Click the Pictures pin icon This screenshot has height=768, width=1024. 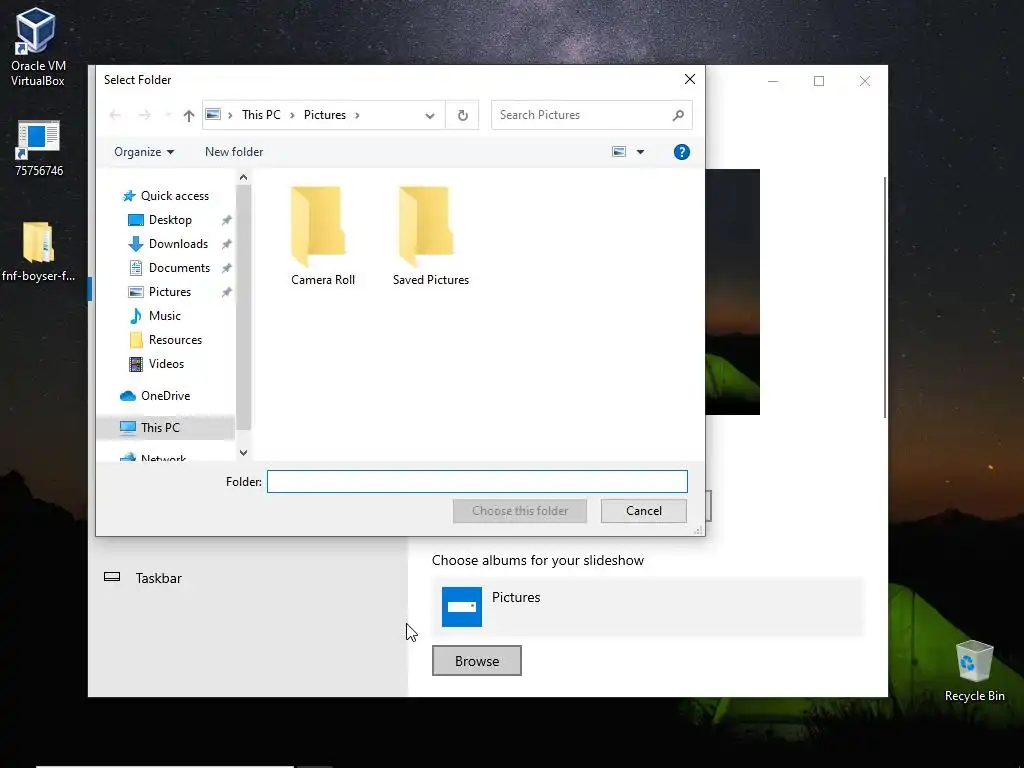(226, 293)
